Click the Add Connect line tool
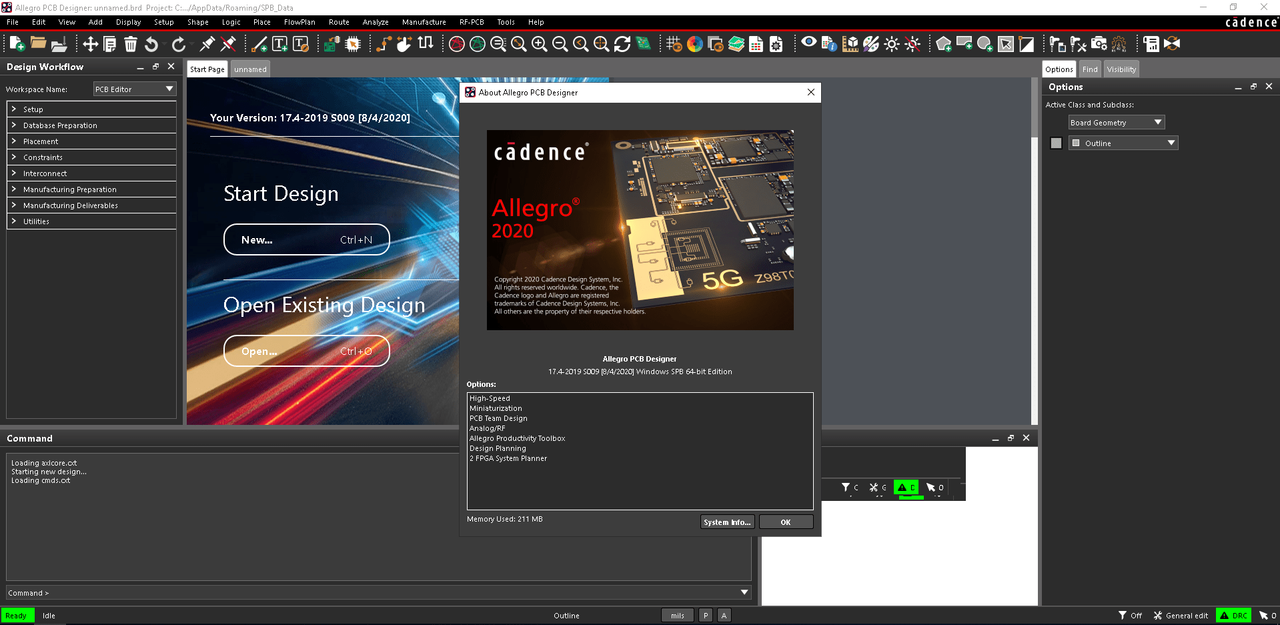The width and height of the screenshot is (1280, 625). pos(259,44)
